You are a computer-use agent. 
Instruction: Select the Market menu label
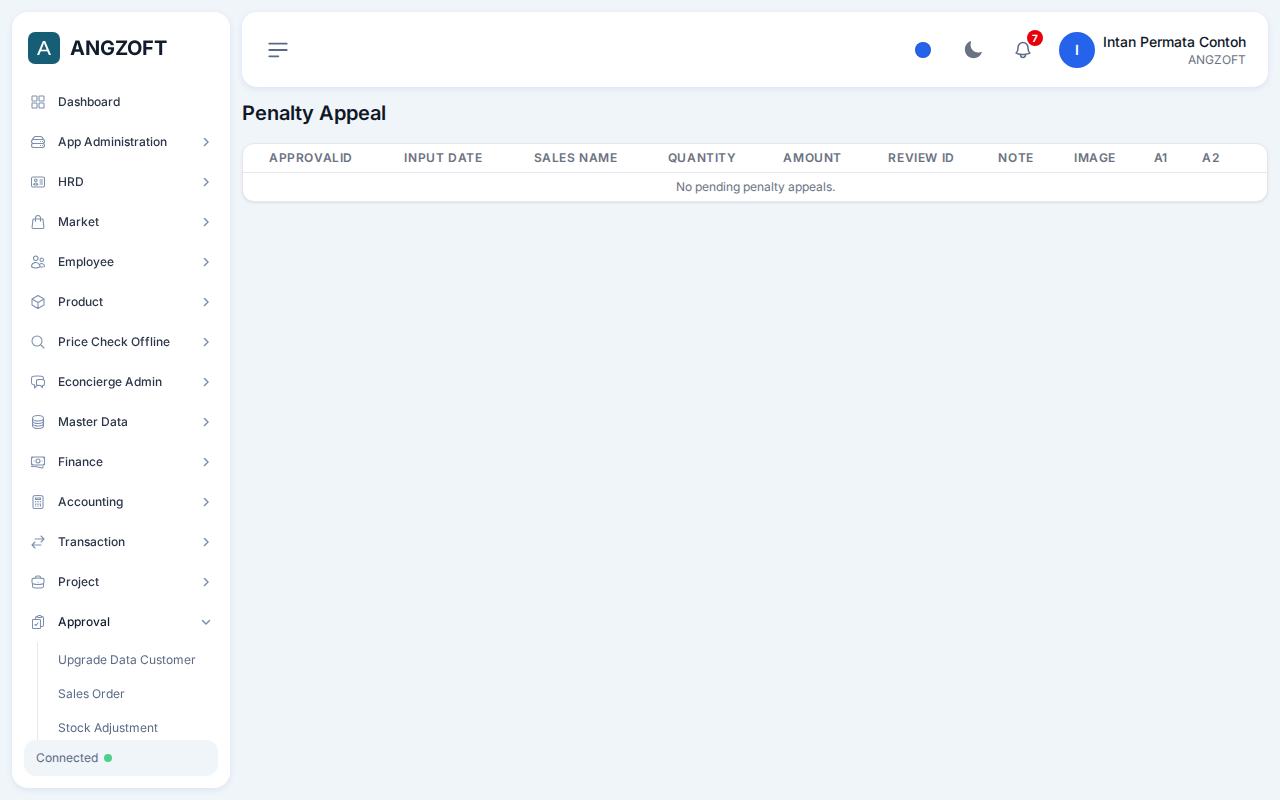78,222
